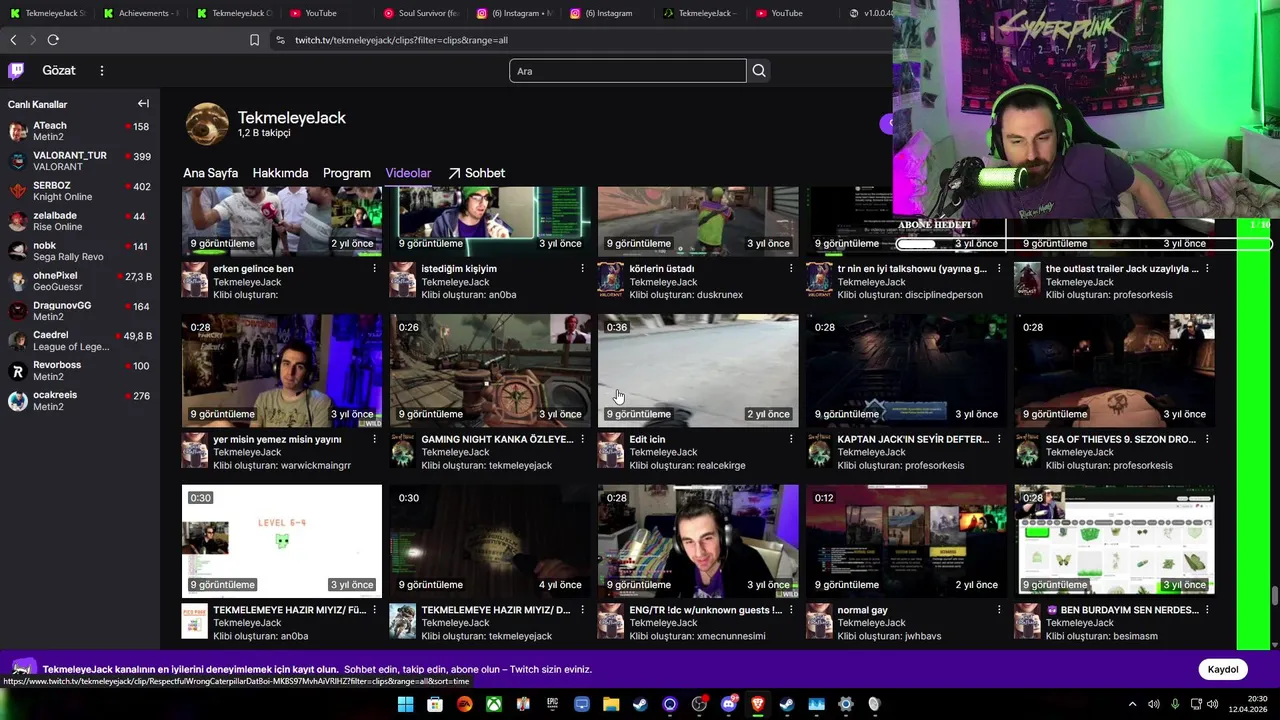Viewport: 1280px width, 720px height.
Task: Open site settings icon beside URL
Action: click(280, 40)
